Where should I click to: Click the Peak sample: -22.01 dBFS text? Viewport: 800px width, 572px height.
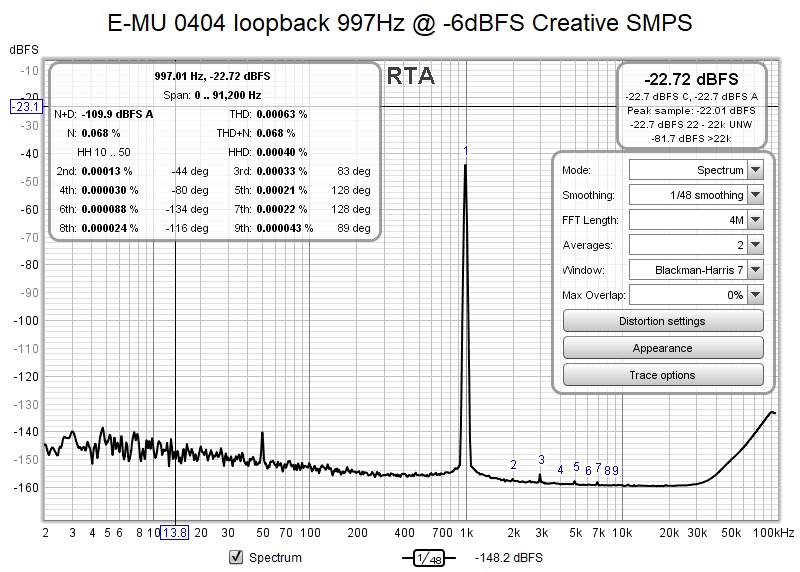click(x=691, y=110)
